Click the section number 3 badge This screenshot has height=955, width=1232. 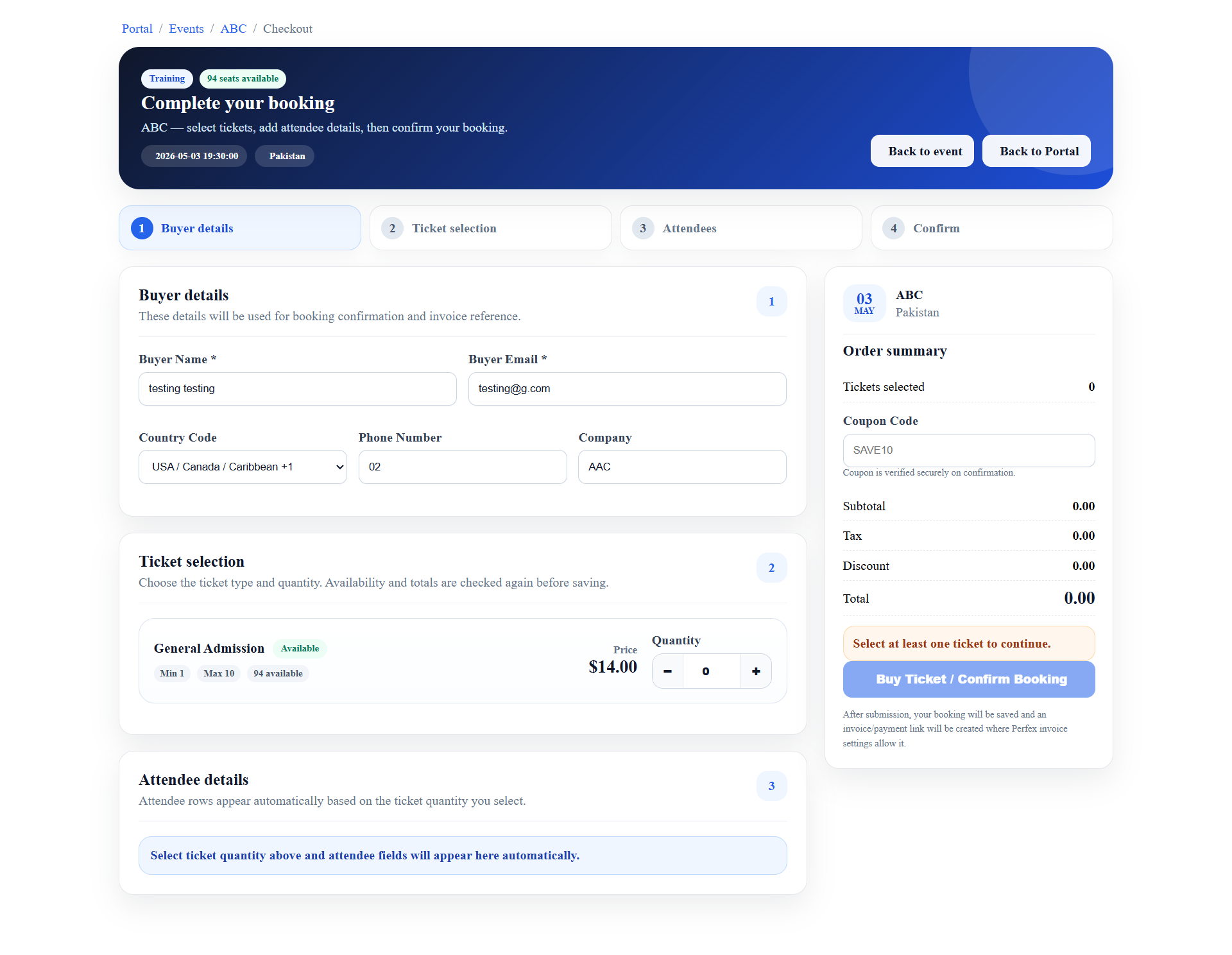(771, 786)
